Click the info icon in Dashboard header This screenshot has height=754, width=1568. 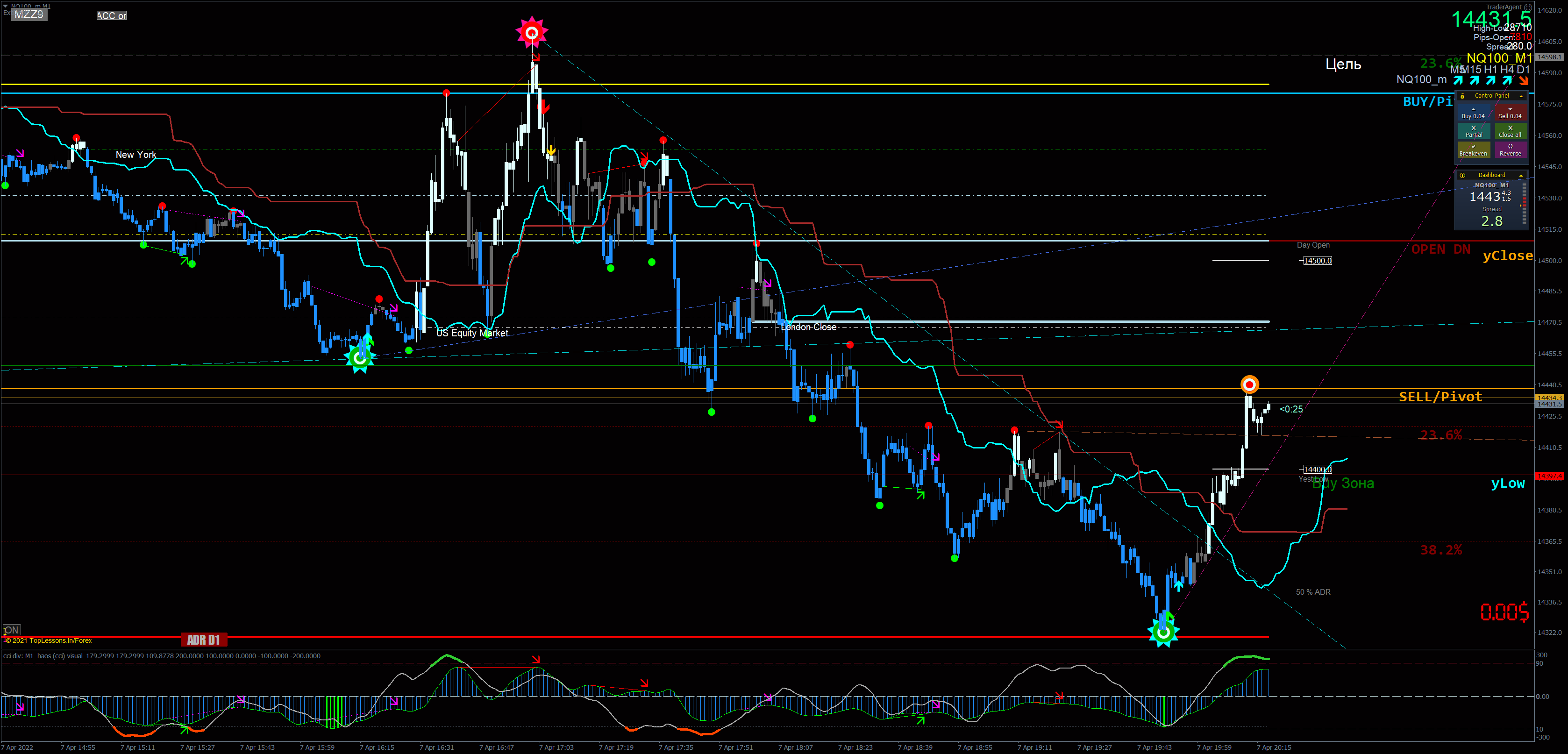[x=1462, y=175]
